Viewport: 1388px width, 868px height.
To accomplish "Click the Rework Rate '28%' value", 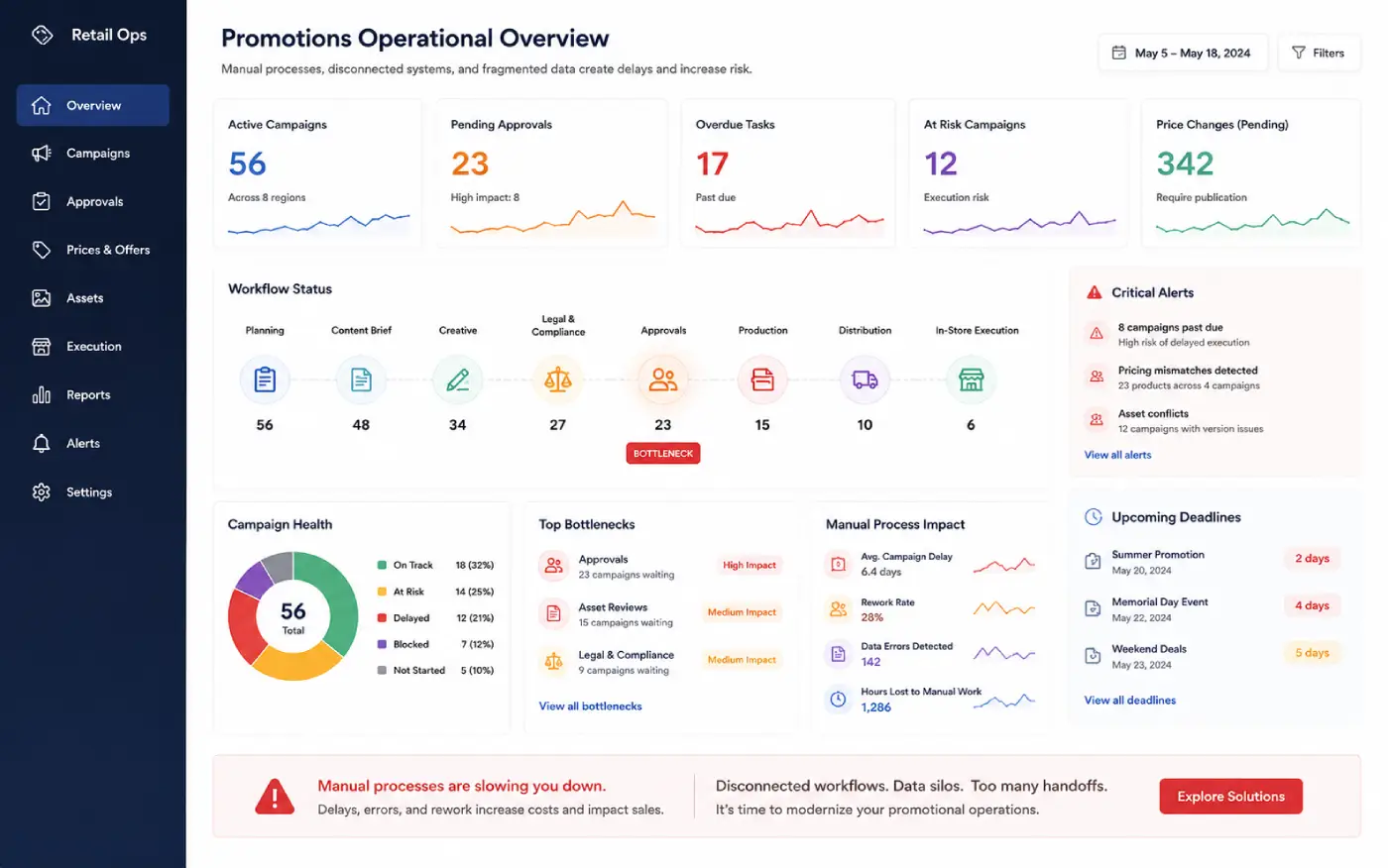I will pyautogui.click(x=872, y=617).
